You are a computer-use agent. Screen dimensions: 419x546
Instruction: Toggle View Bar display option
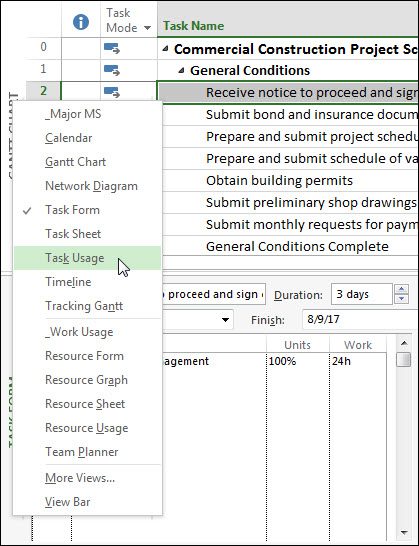click(68, 502)
